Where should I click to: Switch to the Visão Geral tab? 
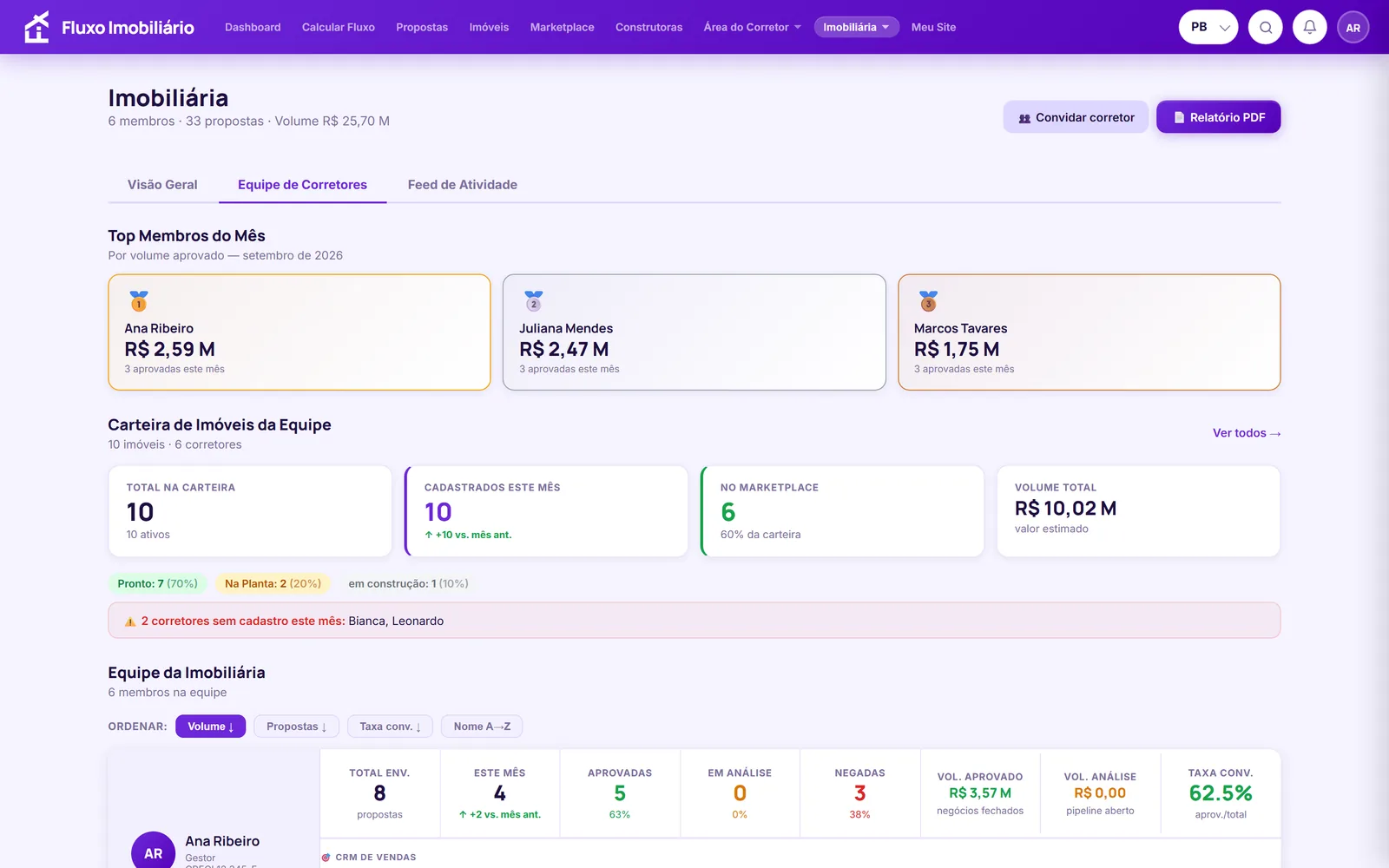[162, 185]
